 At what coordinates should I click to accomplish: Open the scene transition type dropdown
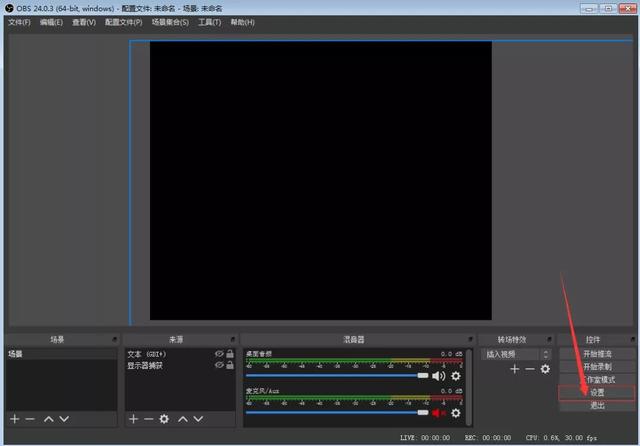(516, 354)
